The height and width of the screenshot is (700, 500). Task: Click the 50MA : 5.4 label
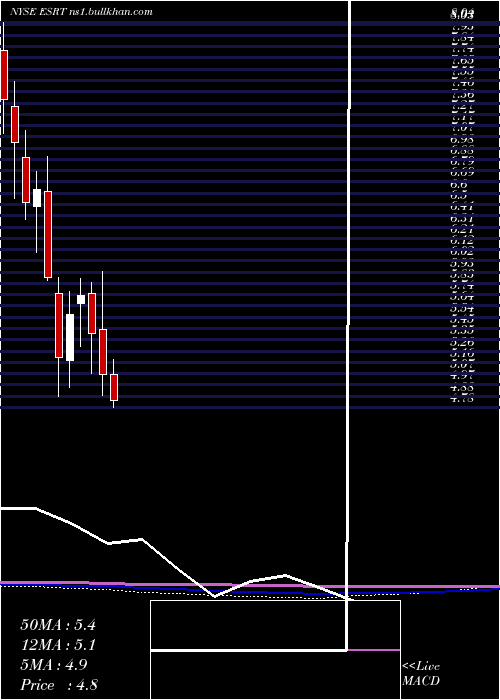(x=58, y=625)
